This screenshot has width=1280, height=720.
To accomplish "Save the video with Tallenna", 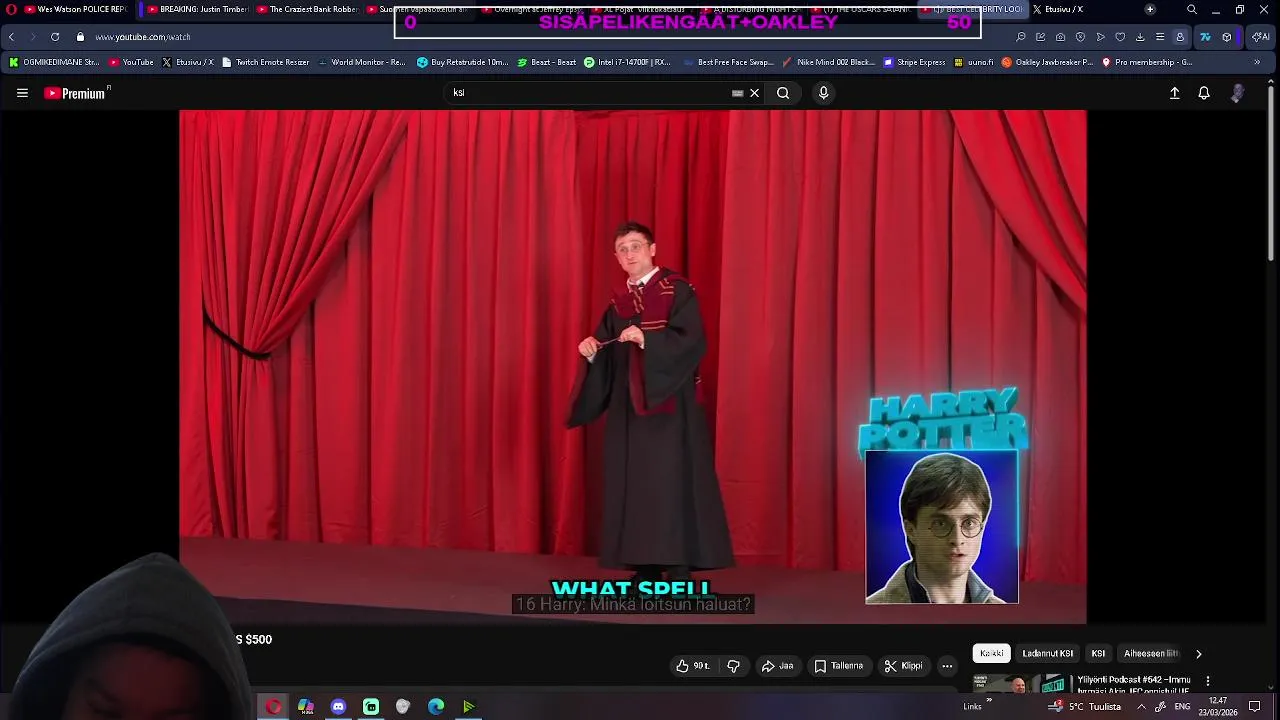I will point(838,666).
